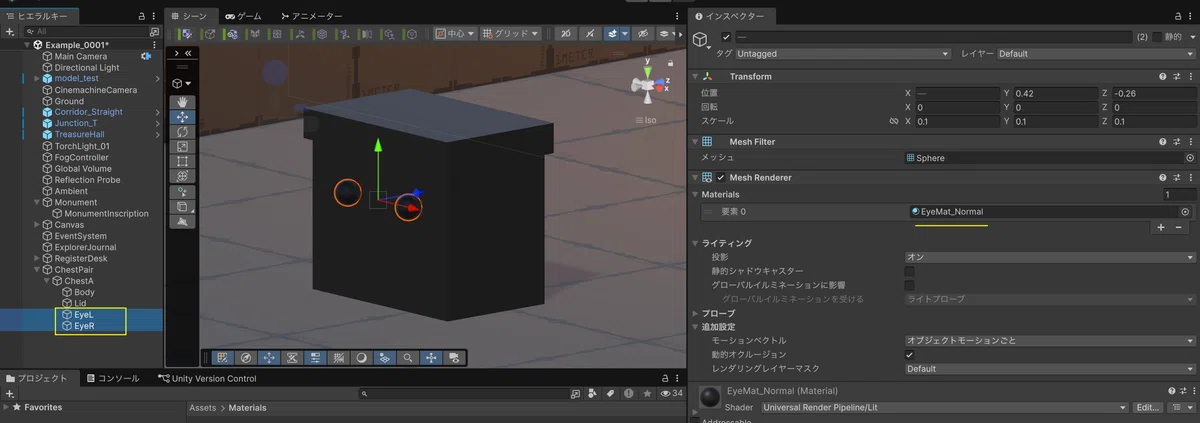Switch to the アニメーター tab
The width and height of the screenshot is (1200, 423).
pyautogui.click(x=312, y=17)
